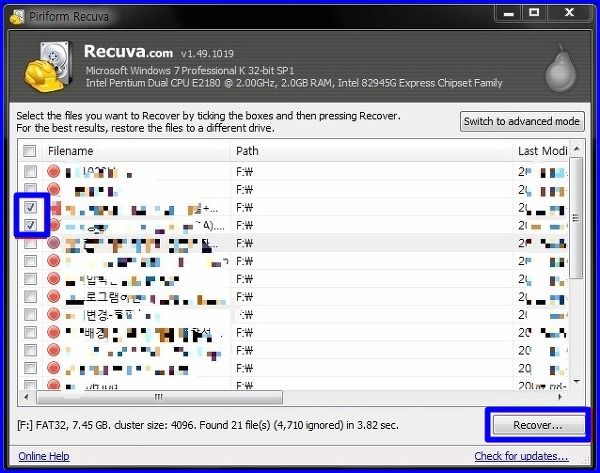The width and height of the screenshot is (600, 473).
Task: Tick the checkbox of the highlighted grey row
Action: pyautogui.click(x=30, y=243)
